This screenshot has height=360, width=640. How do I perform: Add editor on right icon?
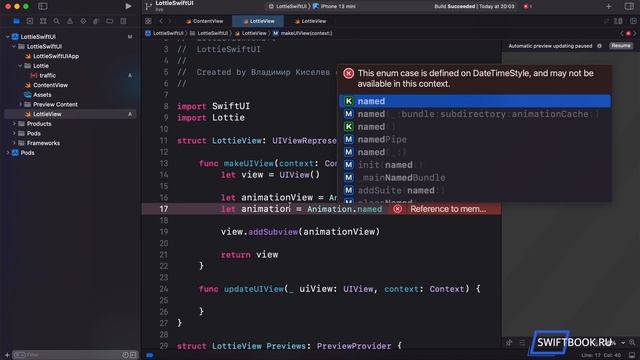pyautogui.click(x=633, y=21)
